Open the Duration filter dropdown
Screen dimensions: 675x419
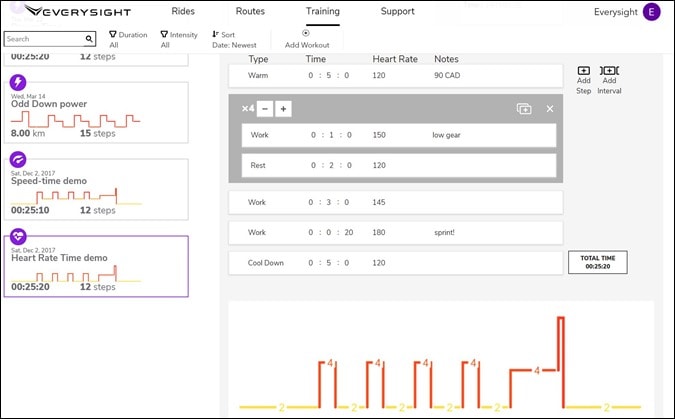click(128, 40)
